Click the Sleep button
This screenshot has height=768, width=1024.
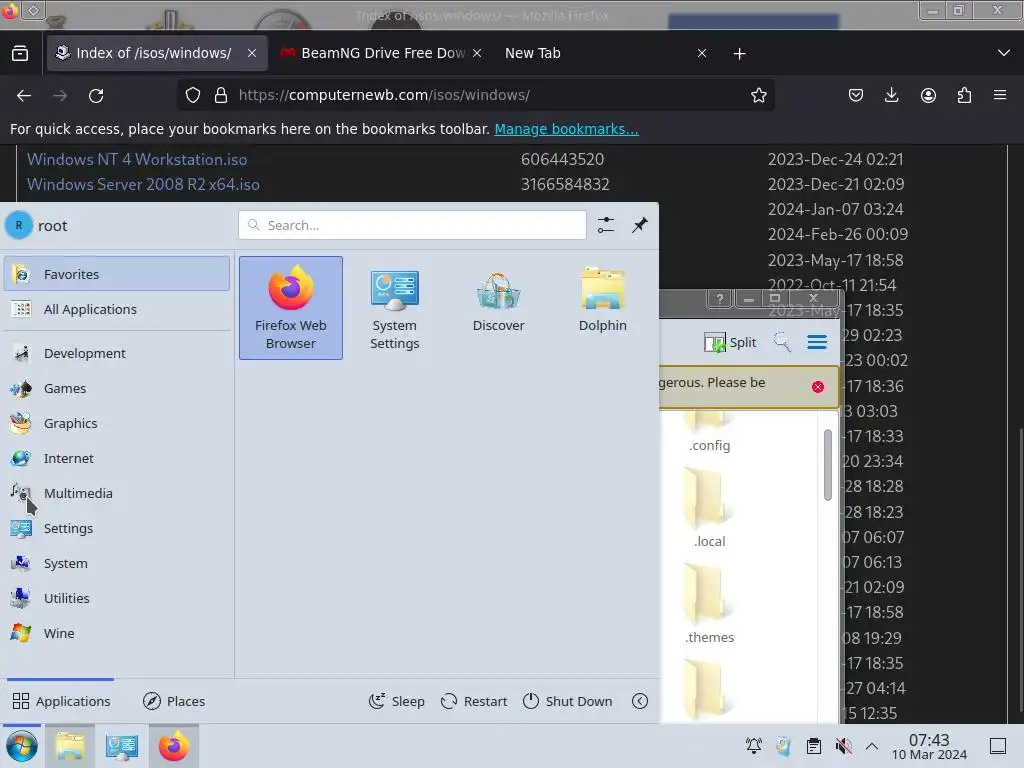[x=396, y=701]
